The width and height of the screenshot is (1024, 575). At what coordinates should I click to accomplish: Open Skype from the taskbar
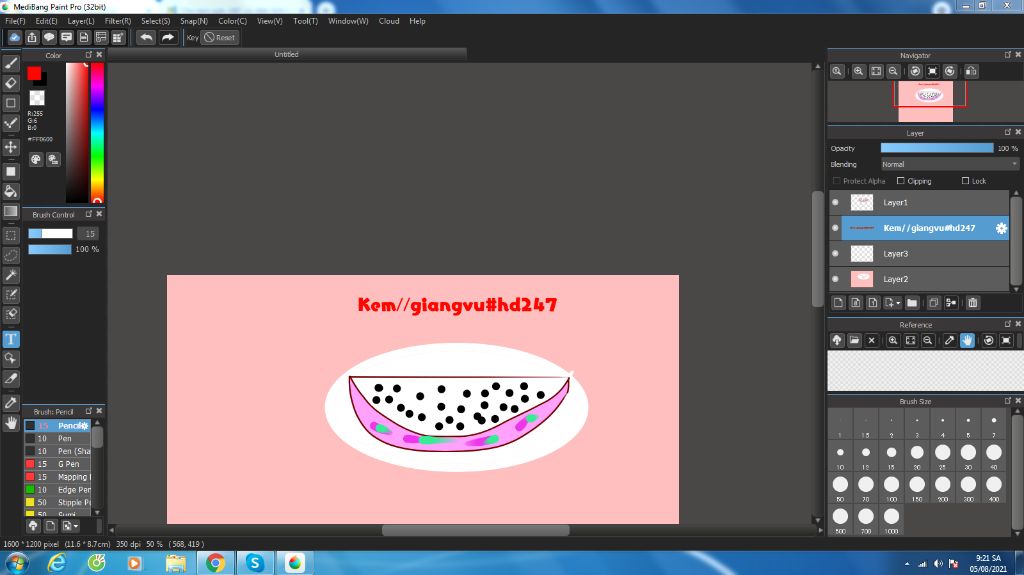(255, 563)
